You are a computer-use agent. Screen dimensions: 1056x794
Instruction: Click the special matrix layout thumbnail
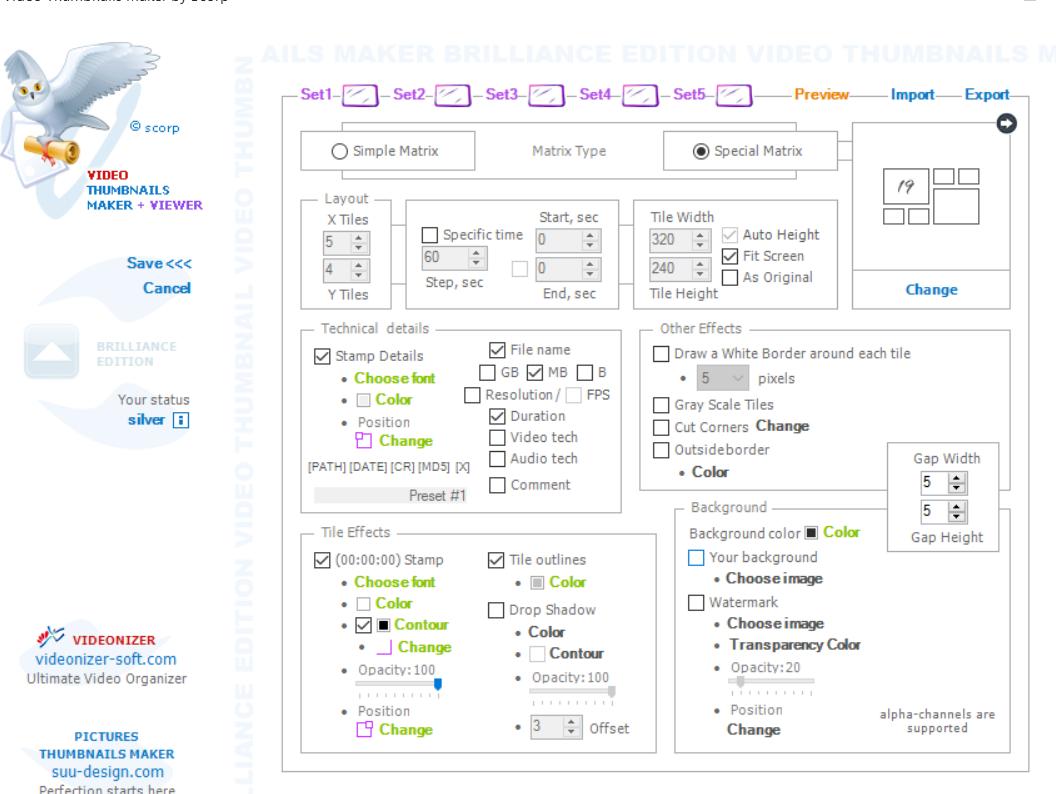[x=931, y=195]
